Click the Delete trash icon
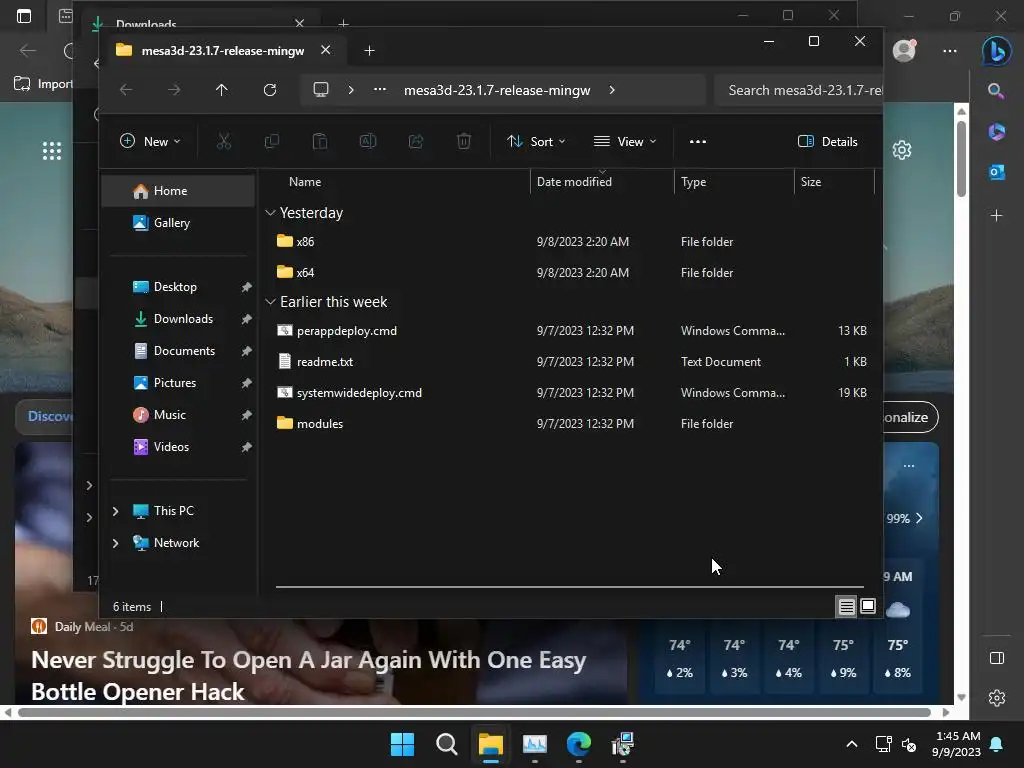 tap(464, 141)
